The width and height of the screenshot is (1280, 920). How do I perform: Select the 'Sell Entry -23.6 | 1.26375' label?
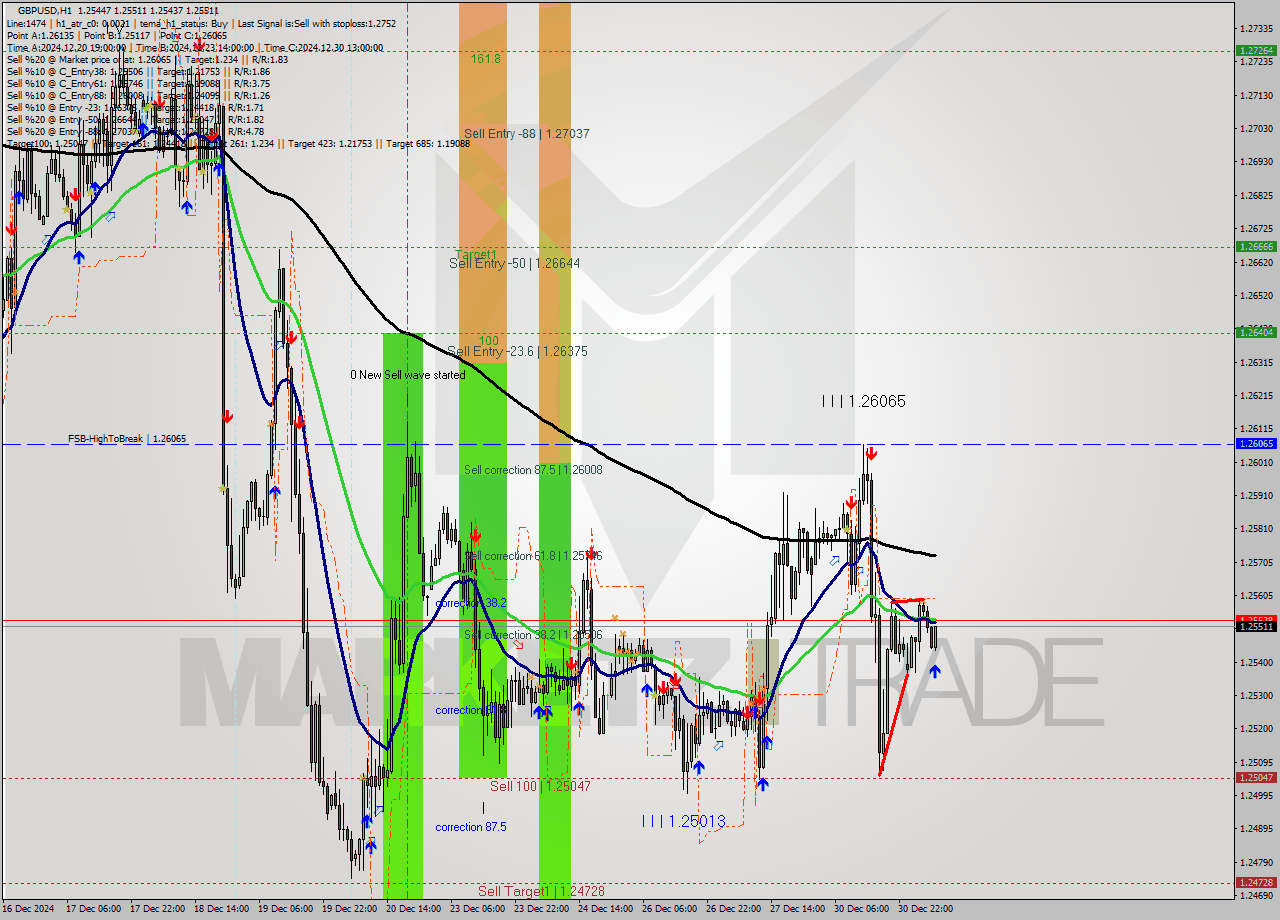[x=517, y=351]
